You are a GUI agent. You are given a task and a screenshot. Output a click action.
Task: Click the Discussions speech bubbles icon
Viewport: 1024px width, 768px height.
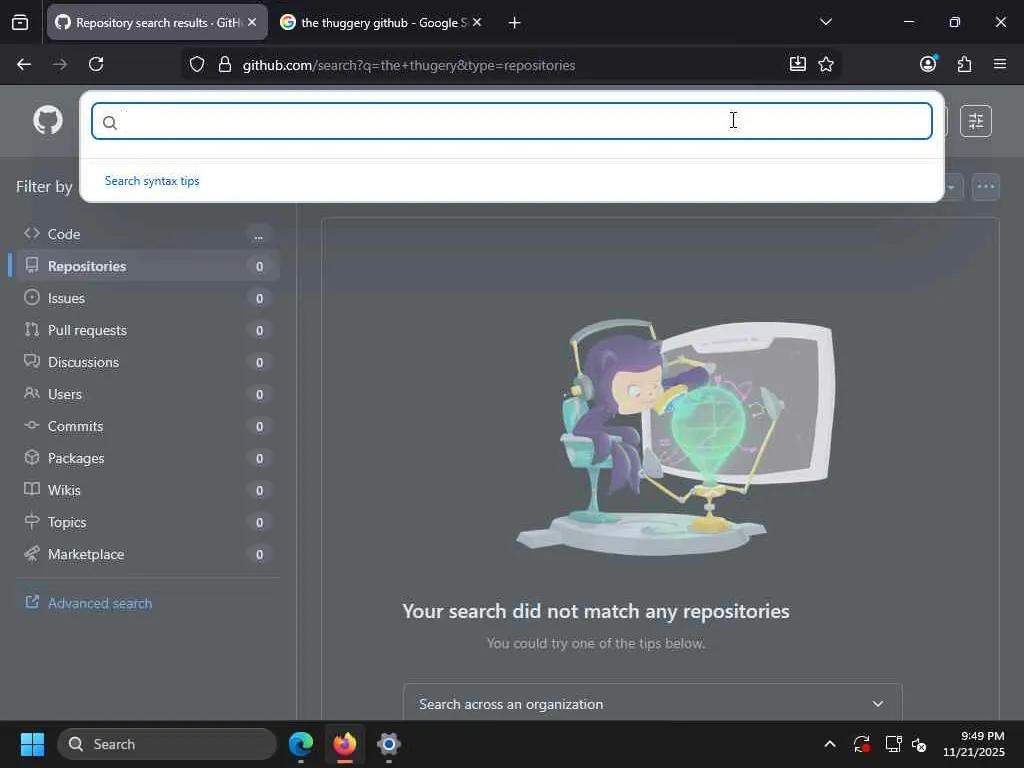(31, 360)
